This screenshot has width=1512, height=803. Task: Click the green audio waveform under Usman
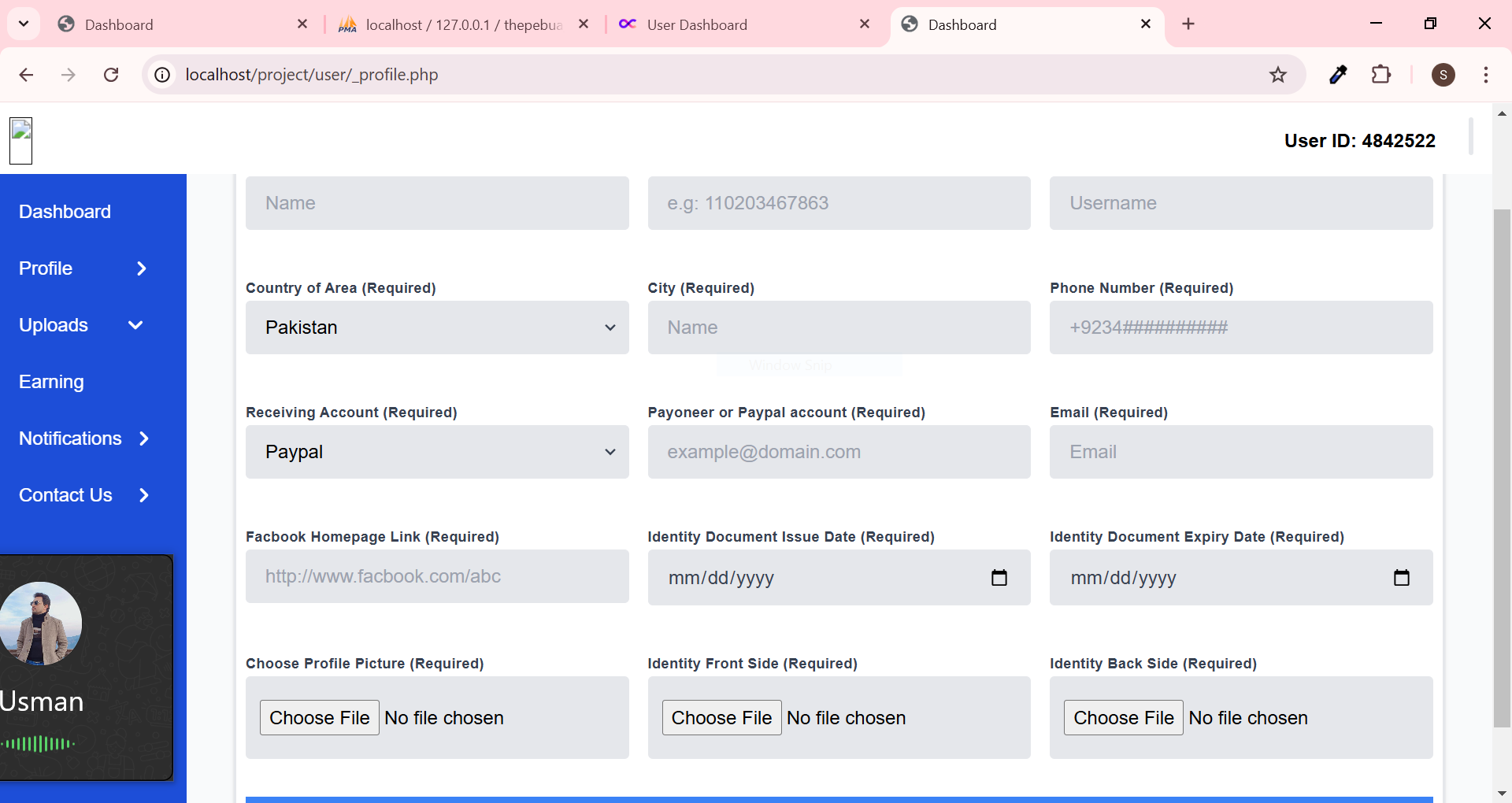pyautogui.click(x=38, y=743)
